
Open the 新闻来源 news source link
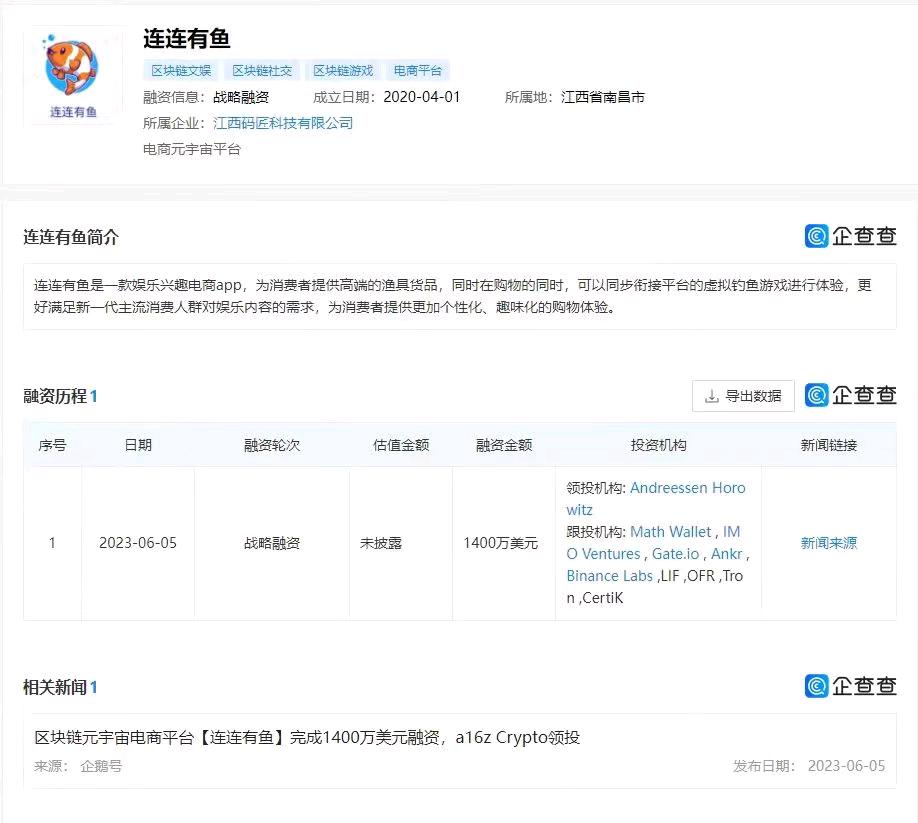(x=828, y=543)
